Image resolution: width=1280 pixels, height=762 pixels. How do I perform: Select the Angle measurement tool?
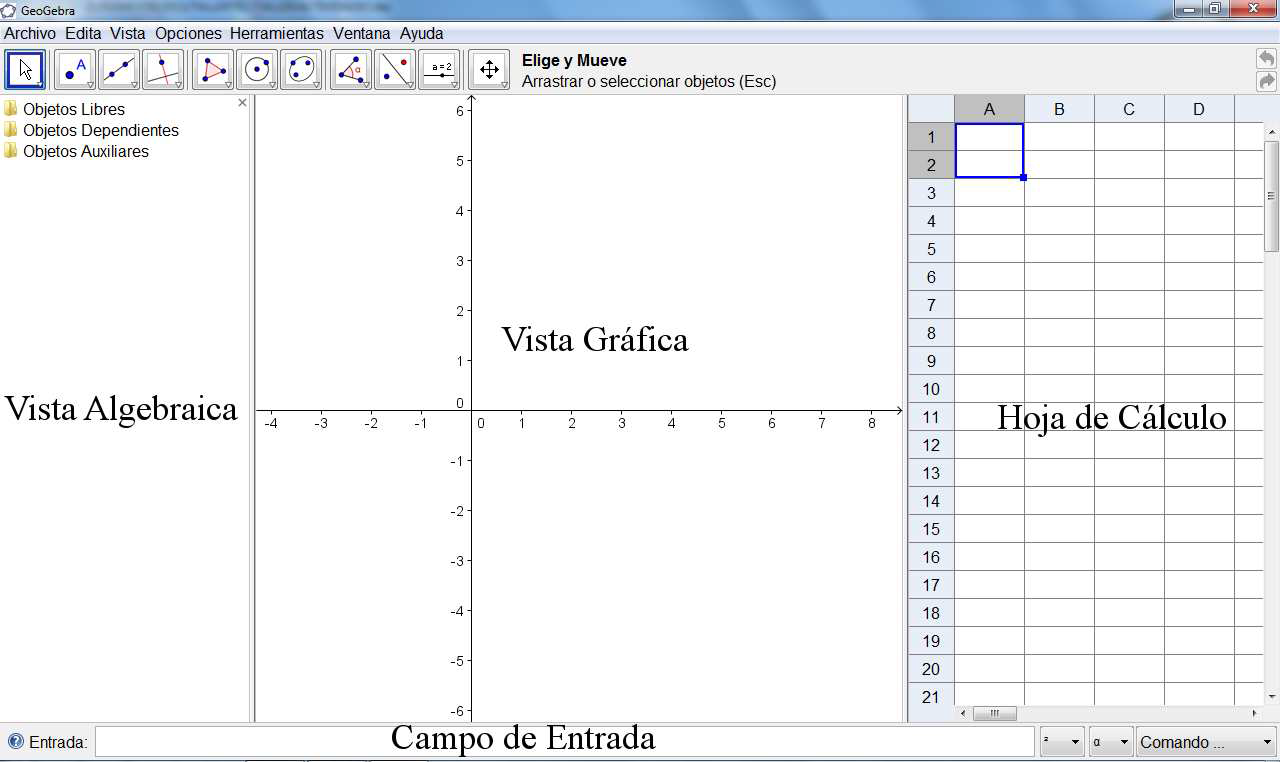pos(351,70)
